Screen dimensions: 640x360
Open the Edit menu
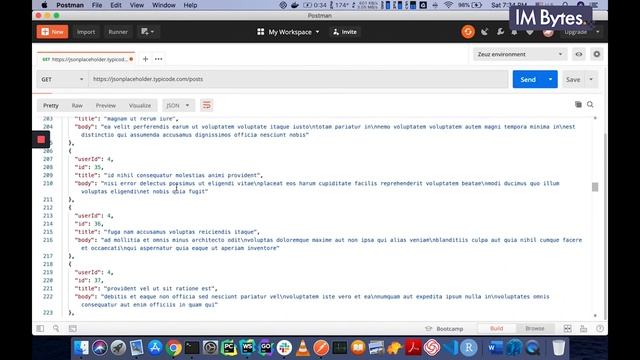tap(116, 5)
